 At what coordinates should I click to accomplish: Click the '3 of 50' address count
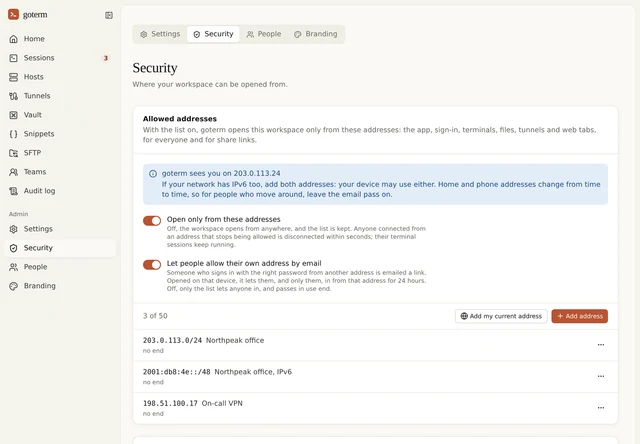[155, 316]
